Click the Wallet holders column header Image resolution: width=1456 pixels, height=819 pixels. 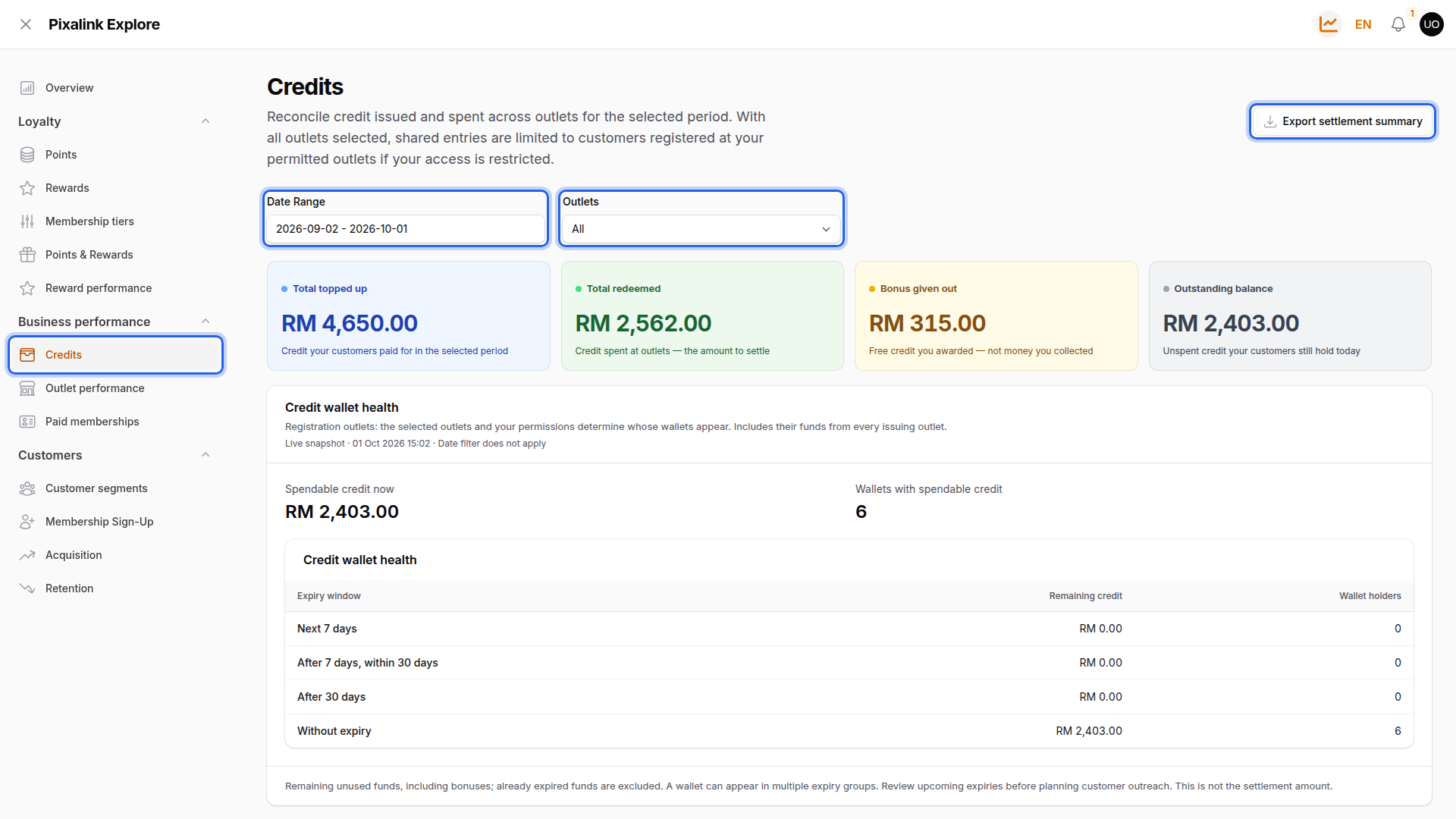click(1370, 596)
